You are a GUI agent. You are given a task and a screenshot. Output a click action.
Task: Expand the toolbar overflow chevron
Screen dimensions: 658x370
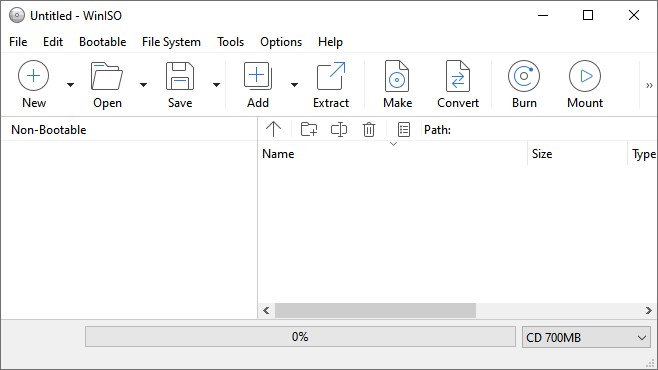[x=649, y=86]
